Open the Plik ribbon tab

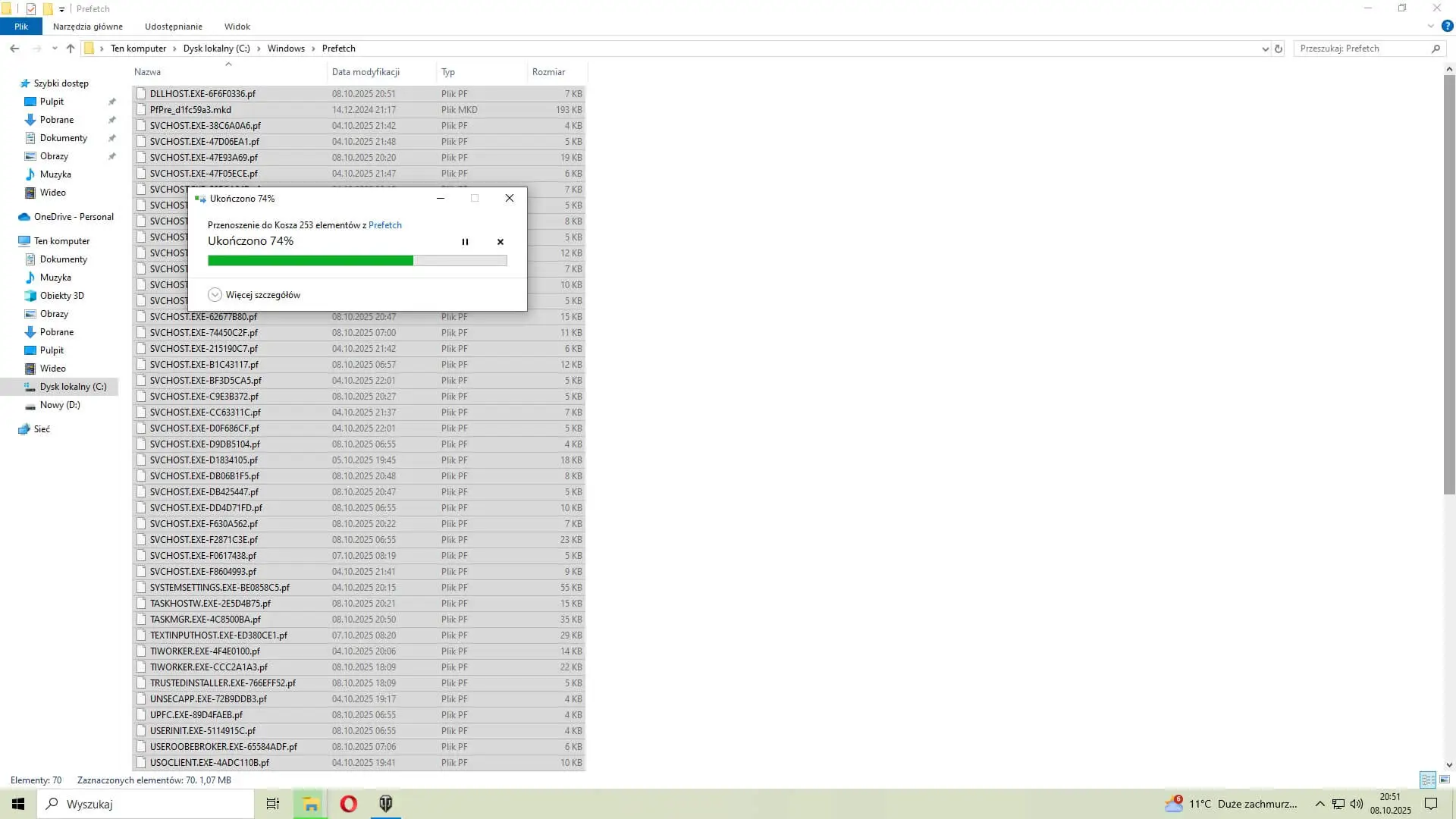click(21, 27)
